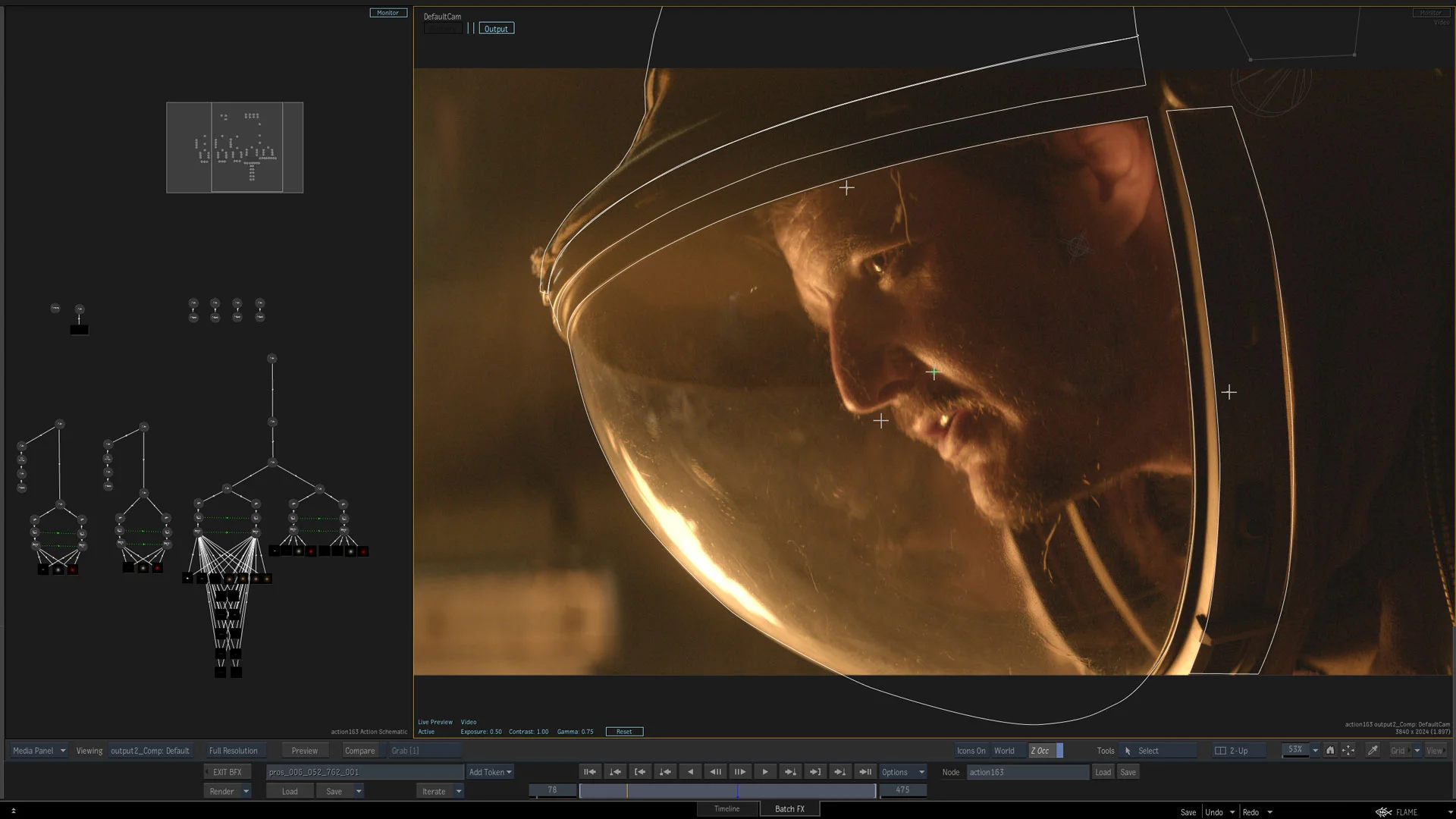Switch to the Timeline tab
The width and height of the screenshot is (1456, 819).
726,809
